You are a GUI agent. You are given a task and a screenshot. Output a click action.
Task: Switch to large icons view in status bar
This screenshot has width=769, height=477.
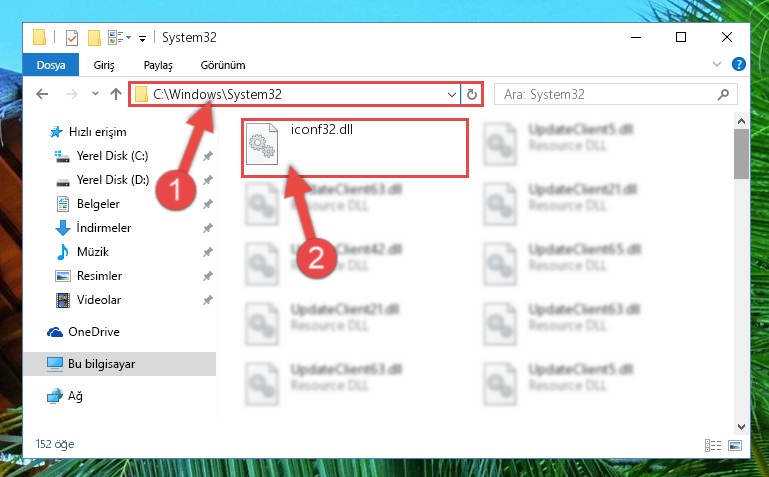click(x=735, y=445)
